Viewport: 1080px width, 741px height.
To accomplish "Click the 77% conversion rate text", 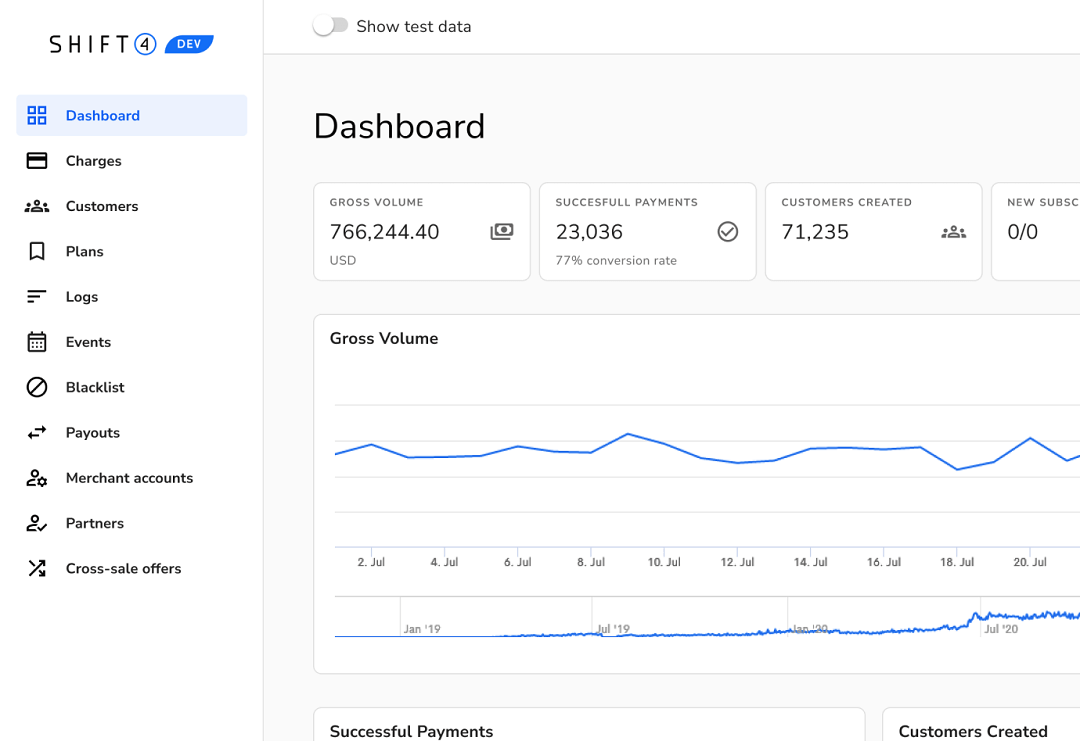I will pyautogui.click(x=616, y=260).
